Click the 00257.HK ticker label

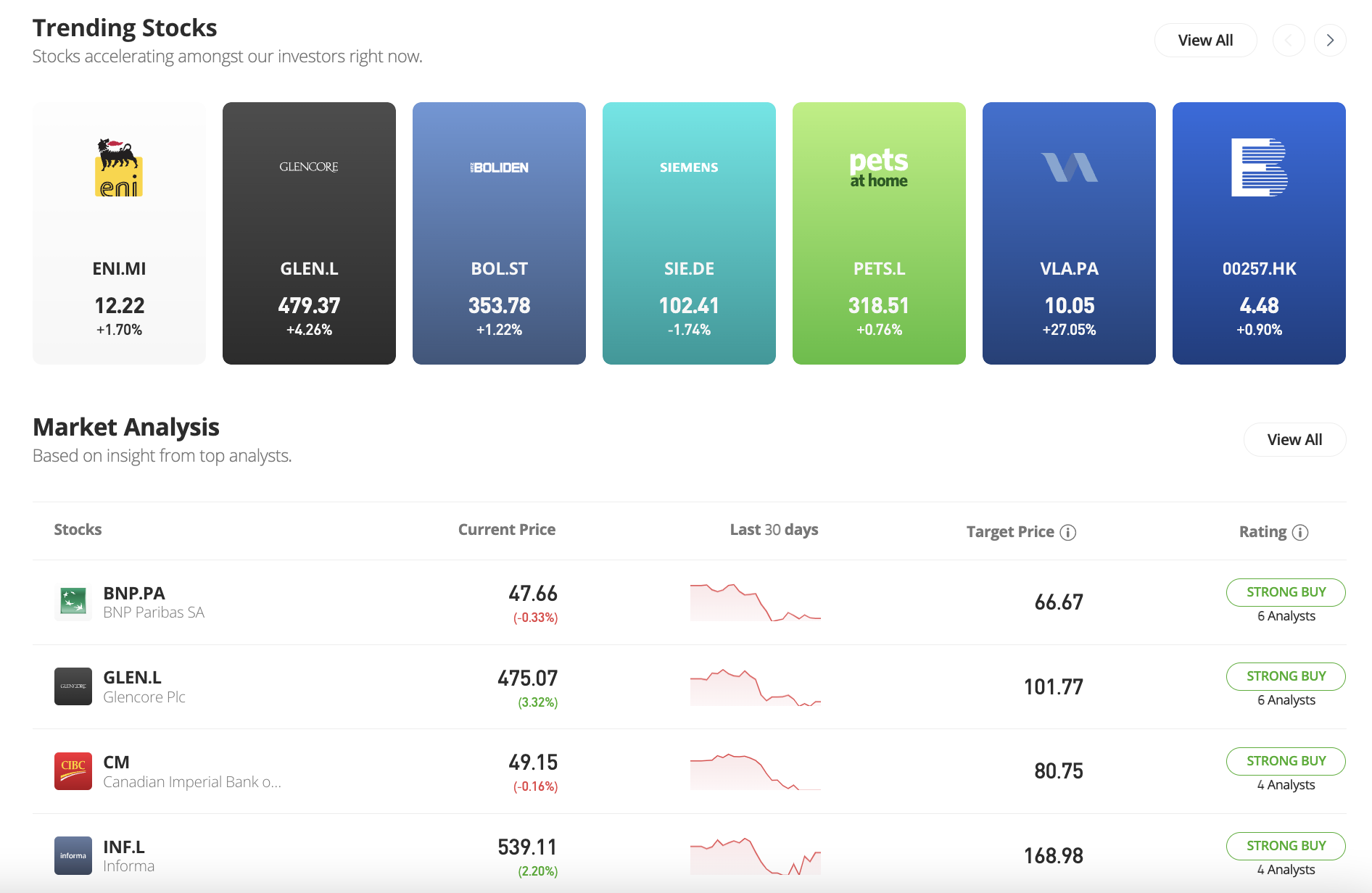pyautogui.click(x=1259, y=269)
